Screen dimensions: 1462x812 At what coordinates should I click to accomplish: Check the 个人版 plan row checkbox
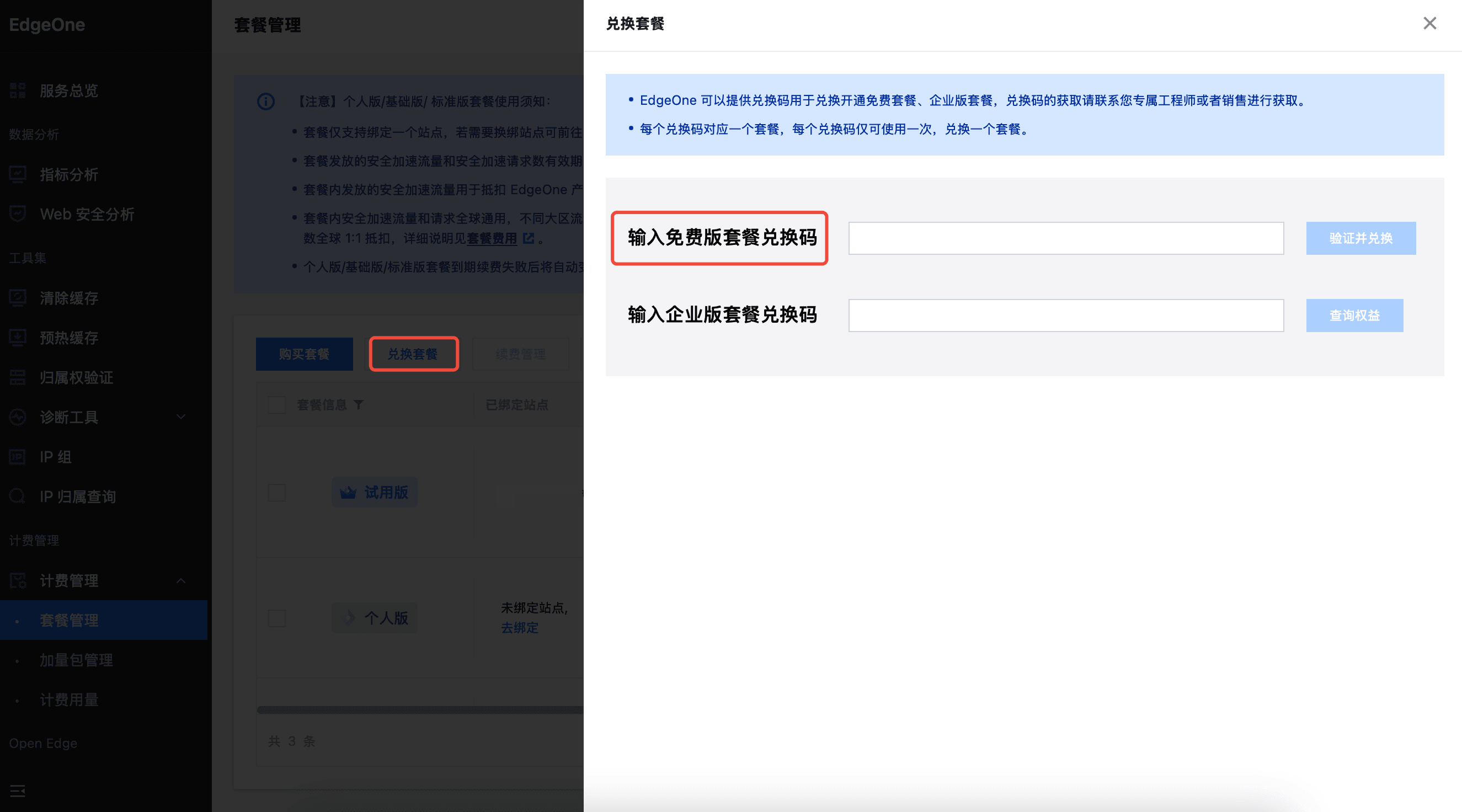click(277, 618)
